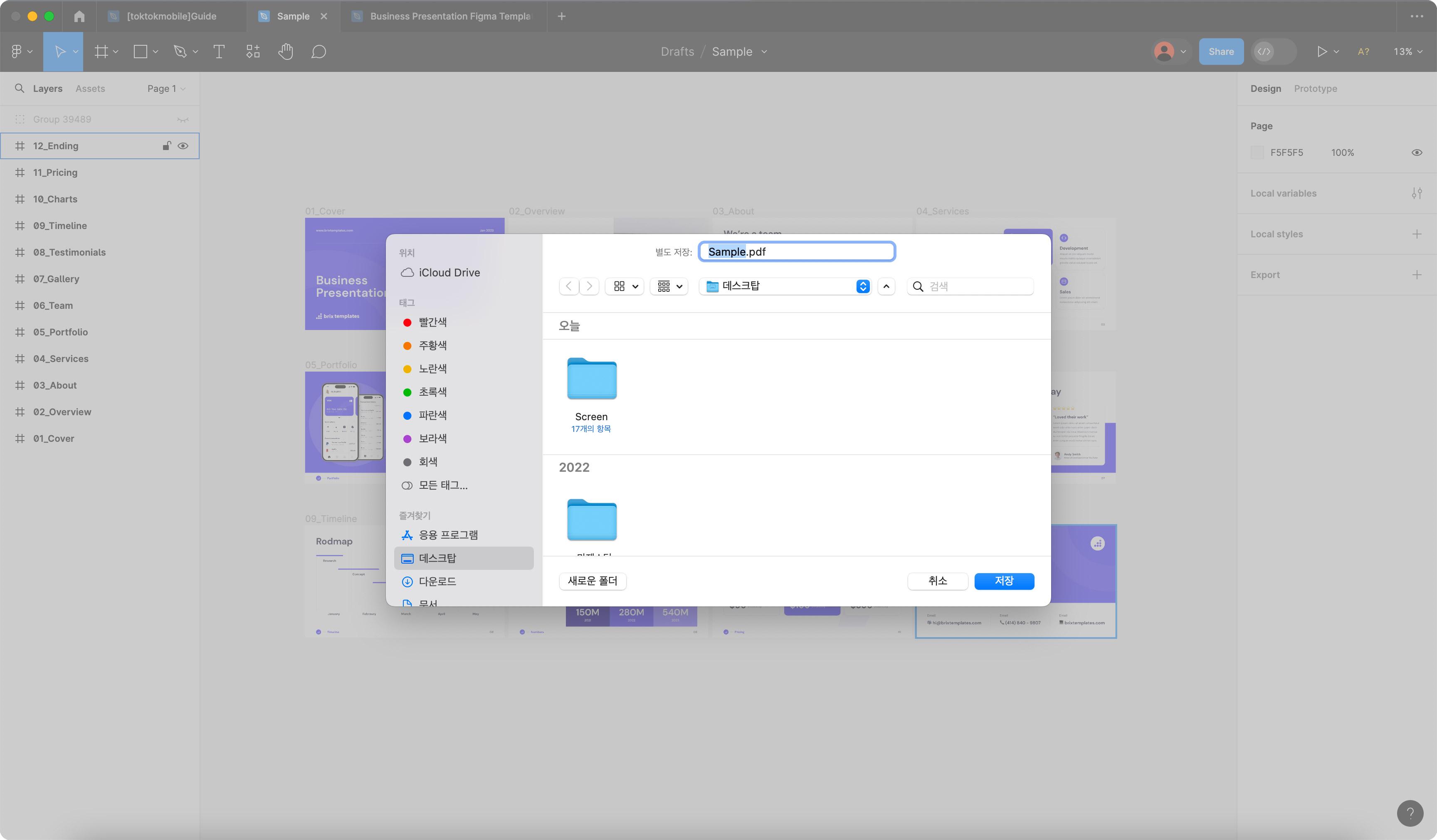Screen dimensions: 1437x840
Task: Toggle visibility of 12_Ending layer
Action: pyautogui.click(x=183, y=146)
